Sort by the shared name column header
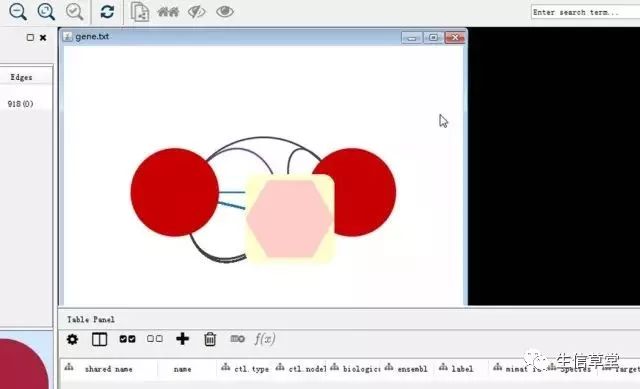The width and height of the screenshot is (640, 389). pos(109,369)
